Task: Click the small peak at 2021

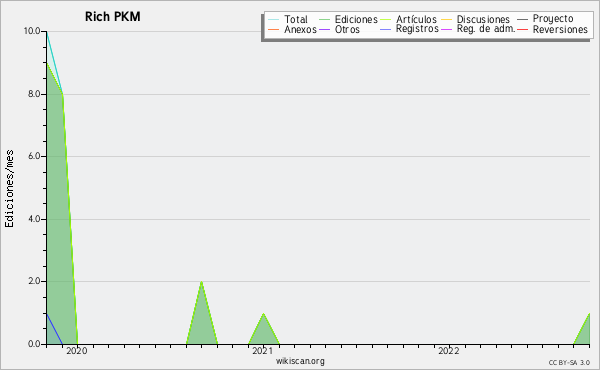Action: point(263,314)
